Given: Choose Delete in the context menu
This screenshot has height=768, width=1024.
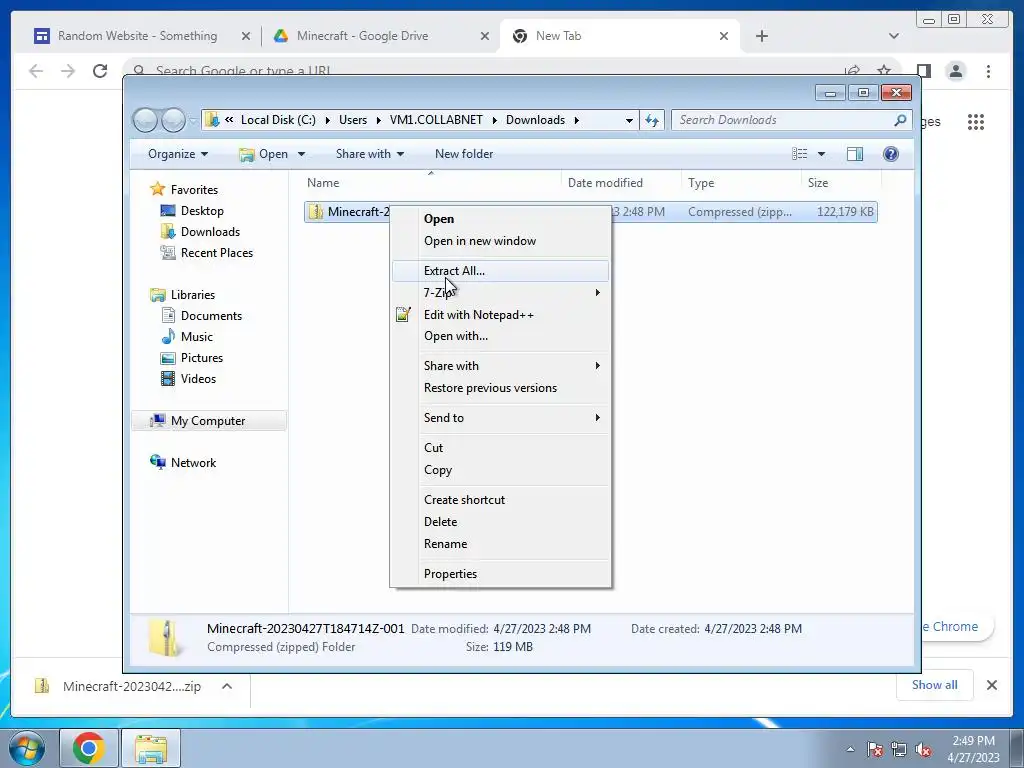Looking at the screenshot, I should click(500, 522).
